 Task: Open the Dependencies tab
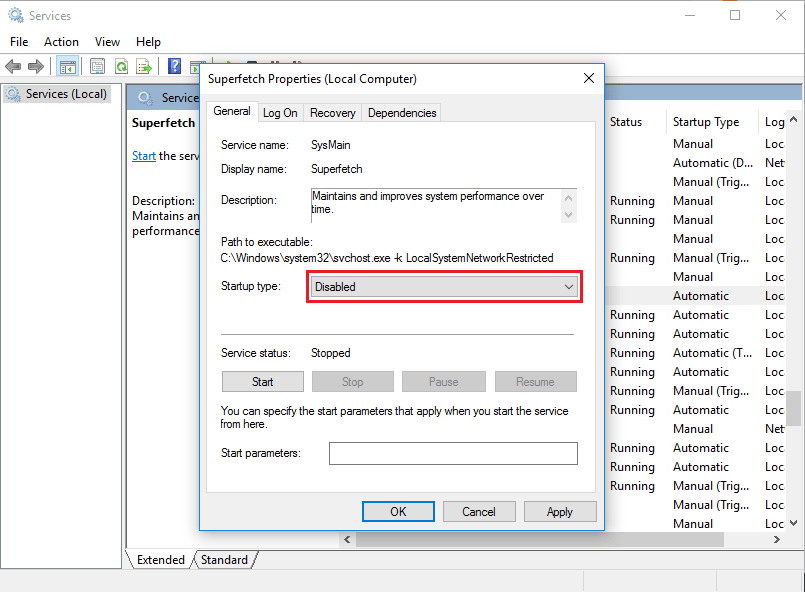(402, 113)
